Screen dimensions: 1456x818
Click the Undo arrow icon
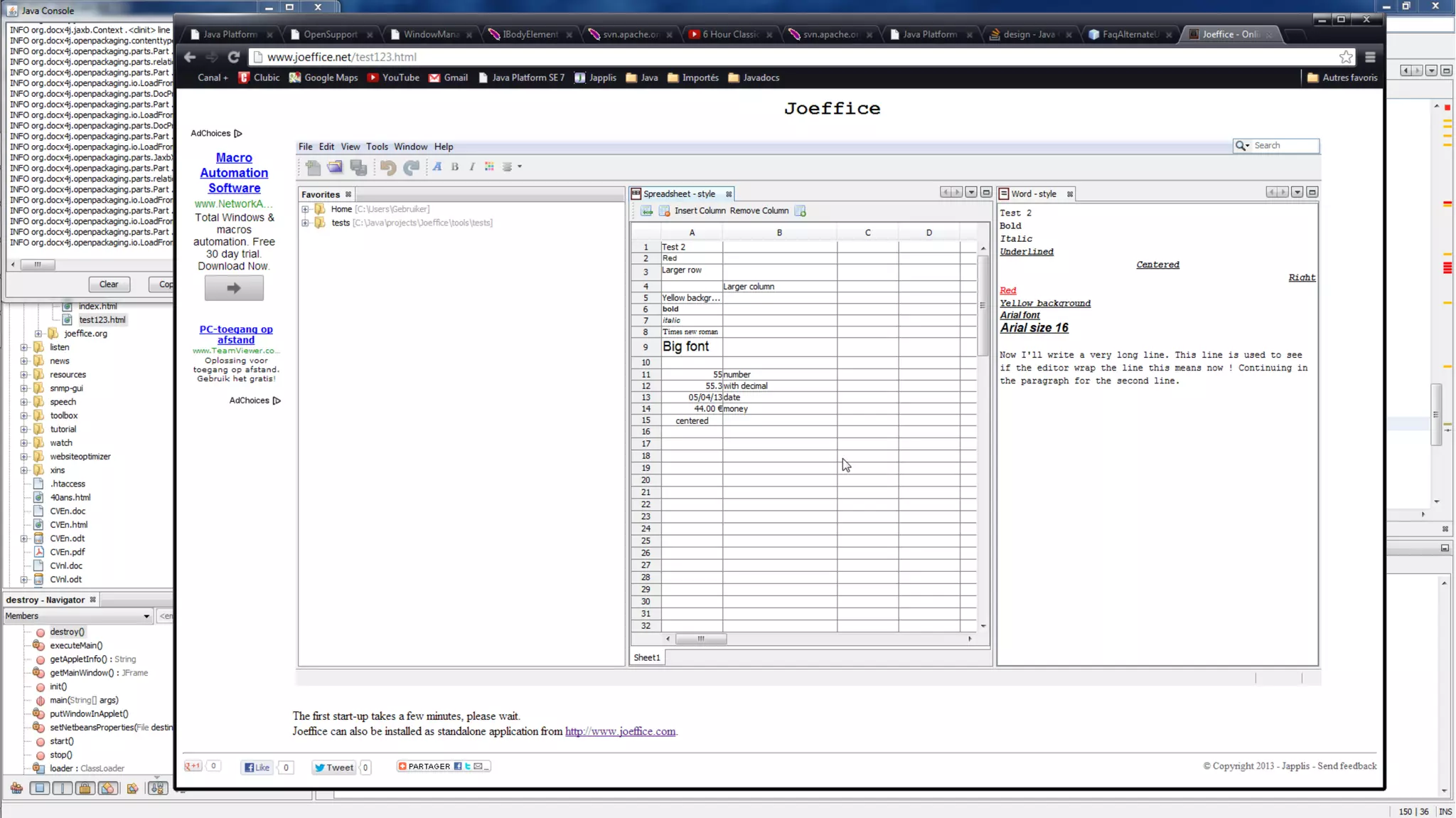(x=387, y=167)
